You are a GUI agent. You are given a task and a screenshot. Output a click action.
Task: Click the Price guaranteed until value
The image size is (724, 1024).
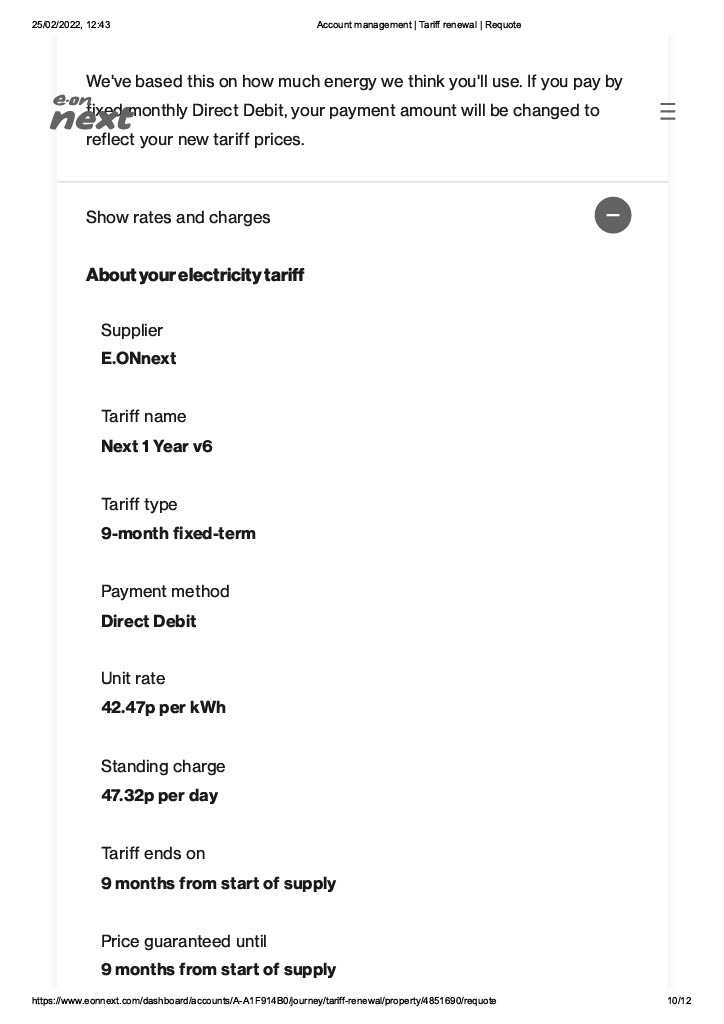(x=218, y=970)
